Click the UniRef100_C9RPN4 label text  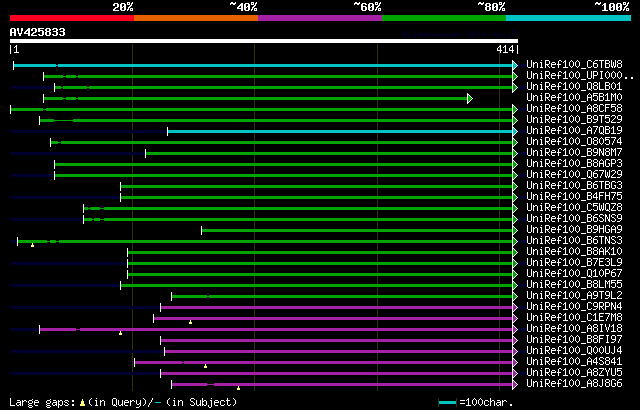tap(574, 307)
